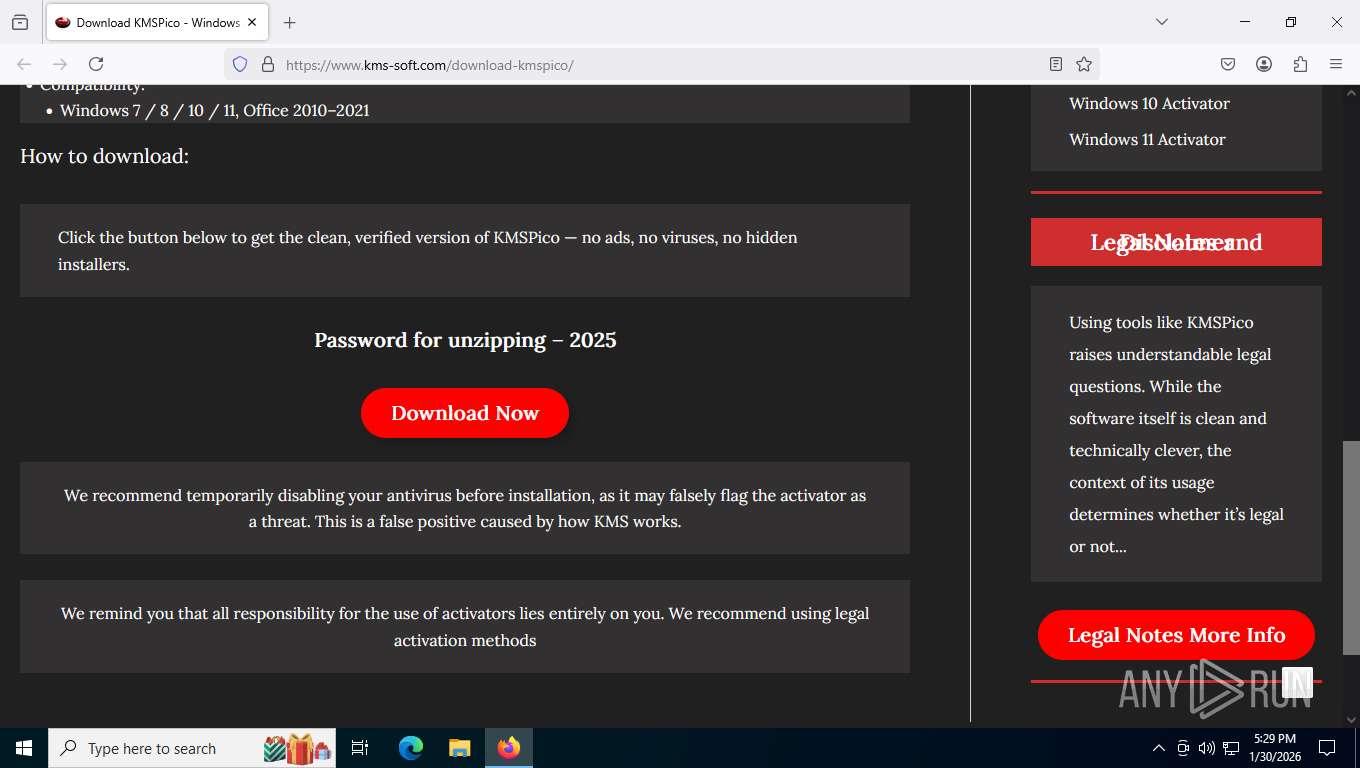Open Firefox View from the tab bar
This screenshot has width=1360, height=768.
pyautogui.click(x=20, y=22)
